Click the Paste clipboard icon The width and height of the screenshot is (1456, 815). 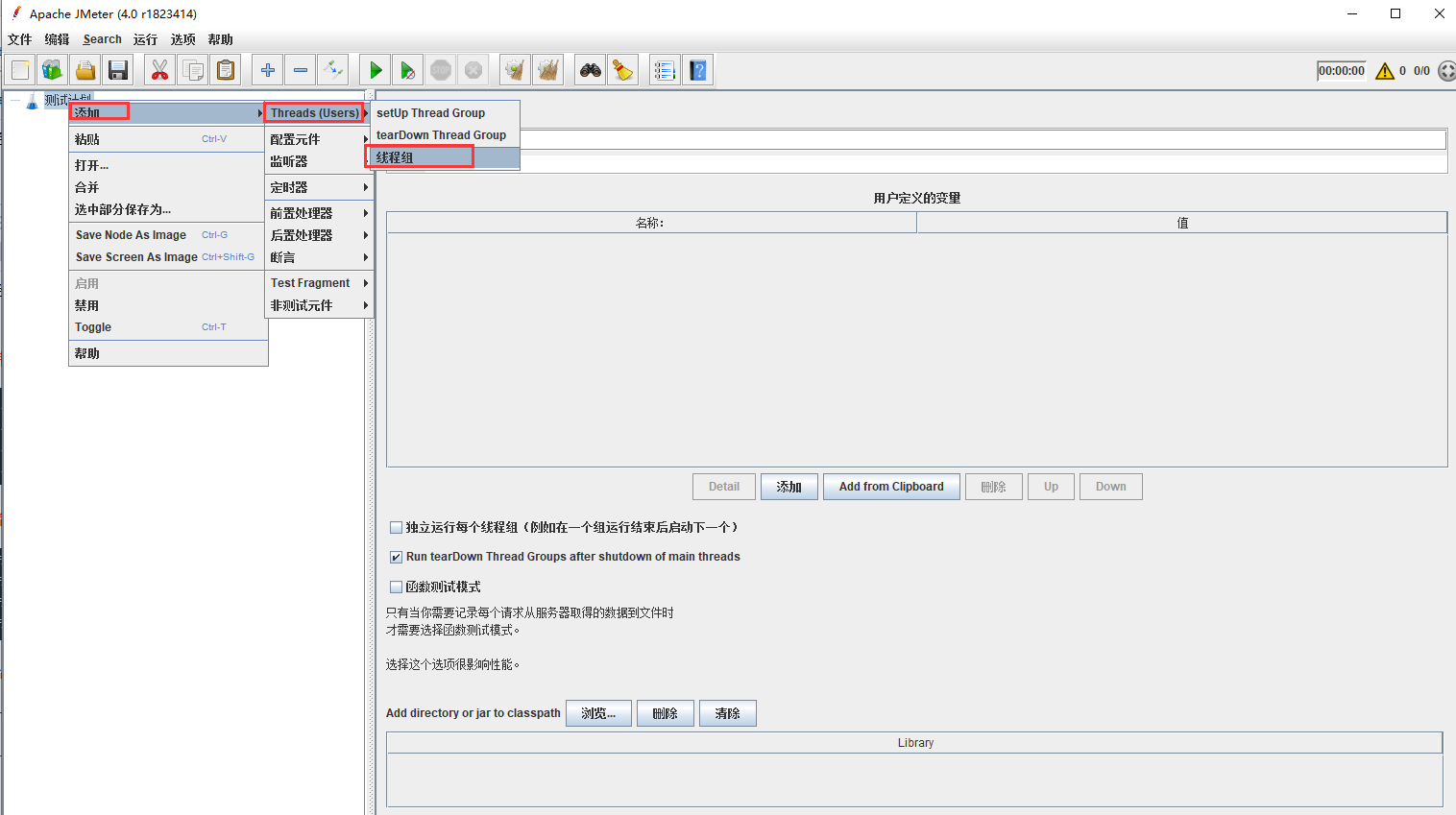(226, 70)
